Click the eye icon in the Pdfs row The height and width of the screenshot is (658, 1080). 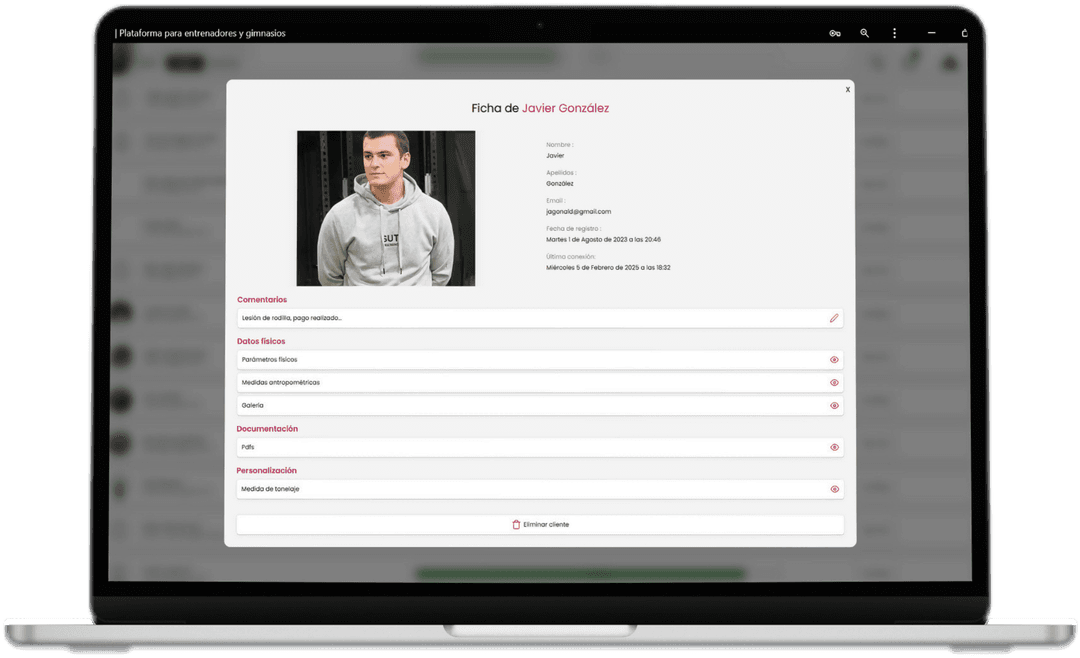(834, 447)
